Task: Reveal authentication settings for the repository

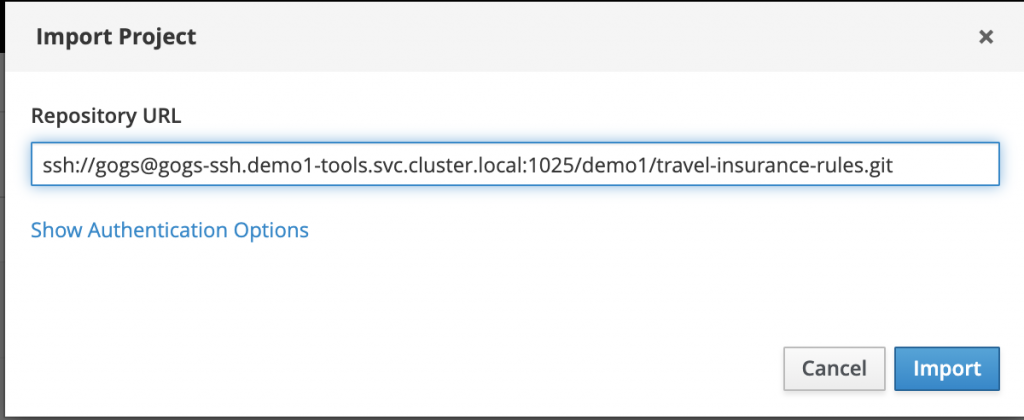Action: 170,230
